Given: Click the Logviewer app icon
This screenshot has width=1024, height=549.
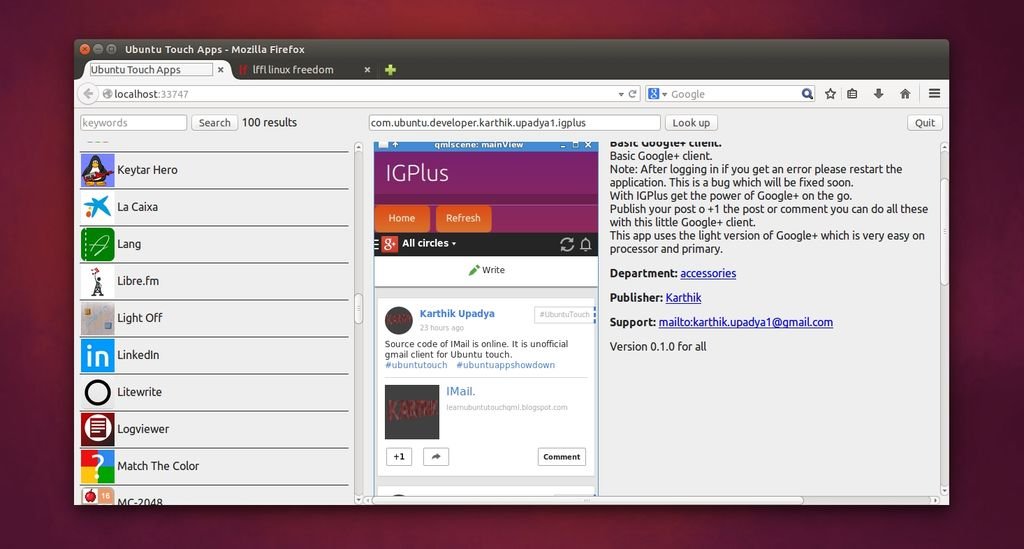Looking at the screenshot, I should coord(97,429).
